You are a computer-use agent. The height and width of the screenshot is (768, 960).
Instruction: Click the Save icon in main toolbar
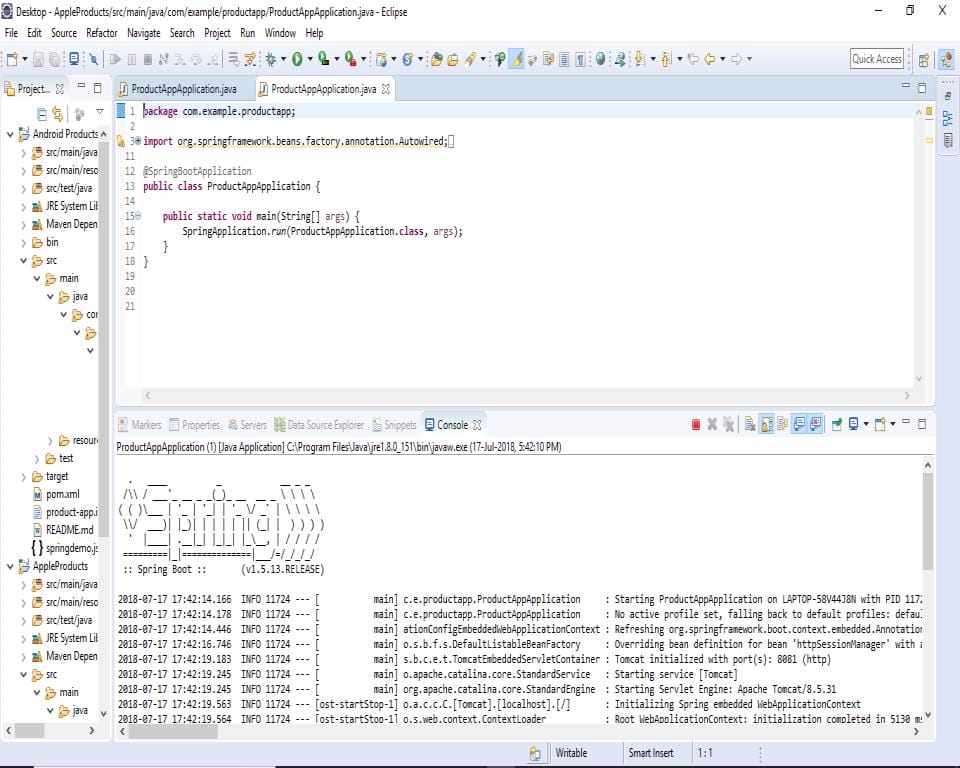coord(39,59)
